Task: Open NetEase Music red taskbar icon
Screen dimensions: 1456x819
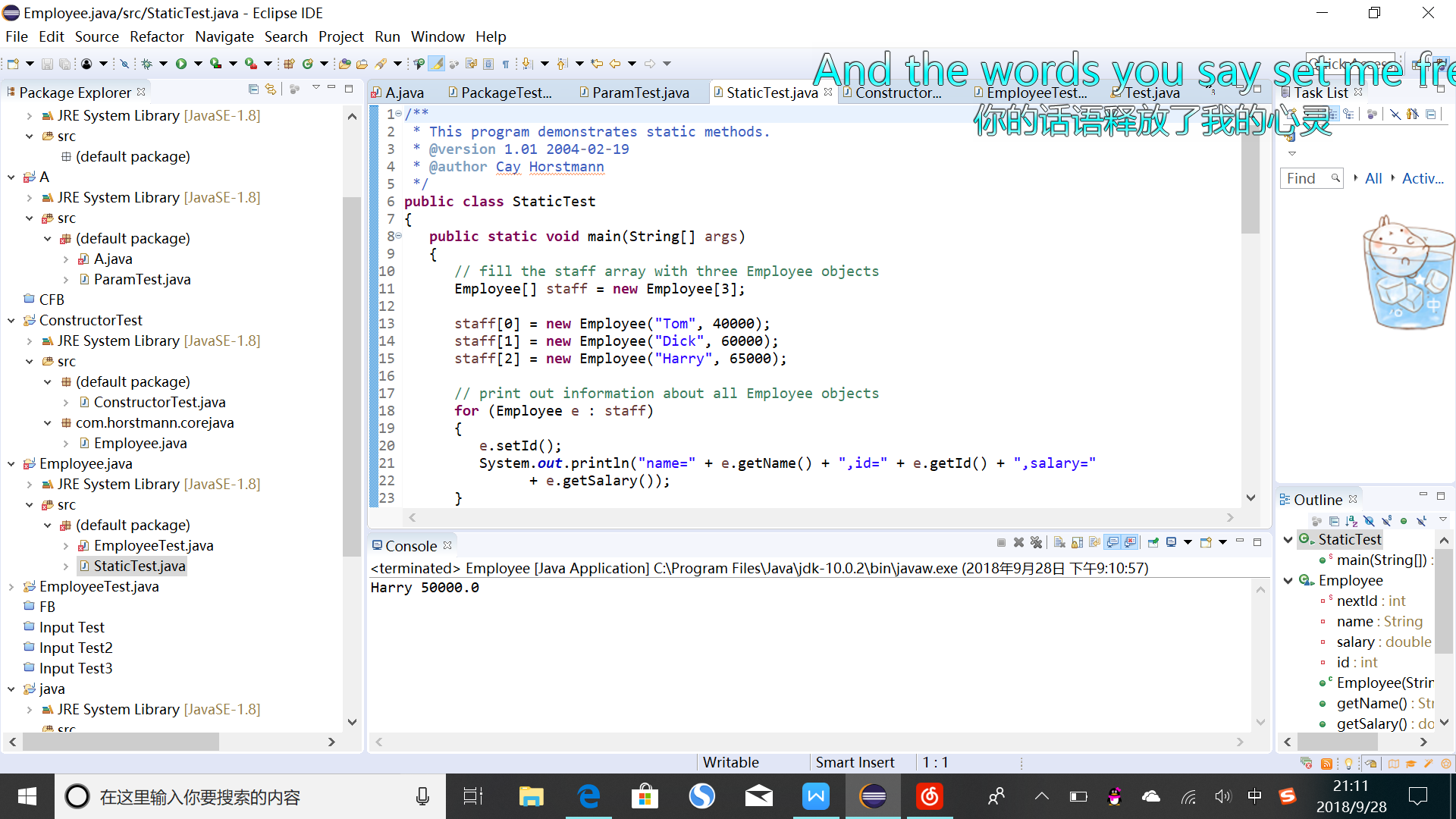Action: tap(930, 796)
